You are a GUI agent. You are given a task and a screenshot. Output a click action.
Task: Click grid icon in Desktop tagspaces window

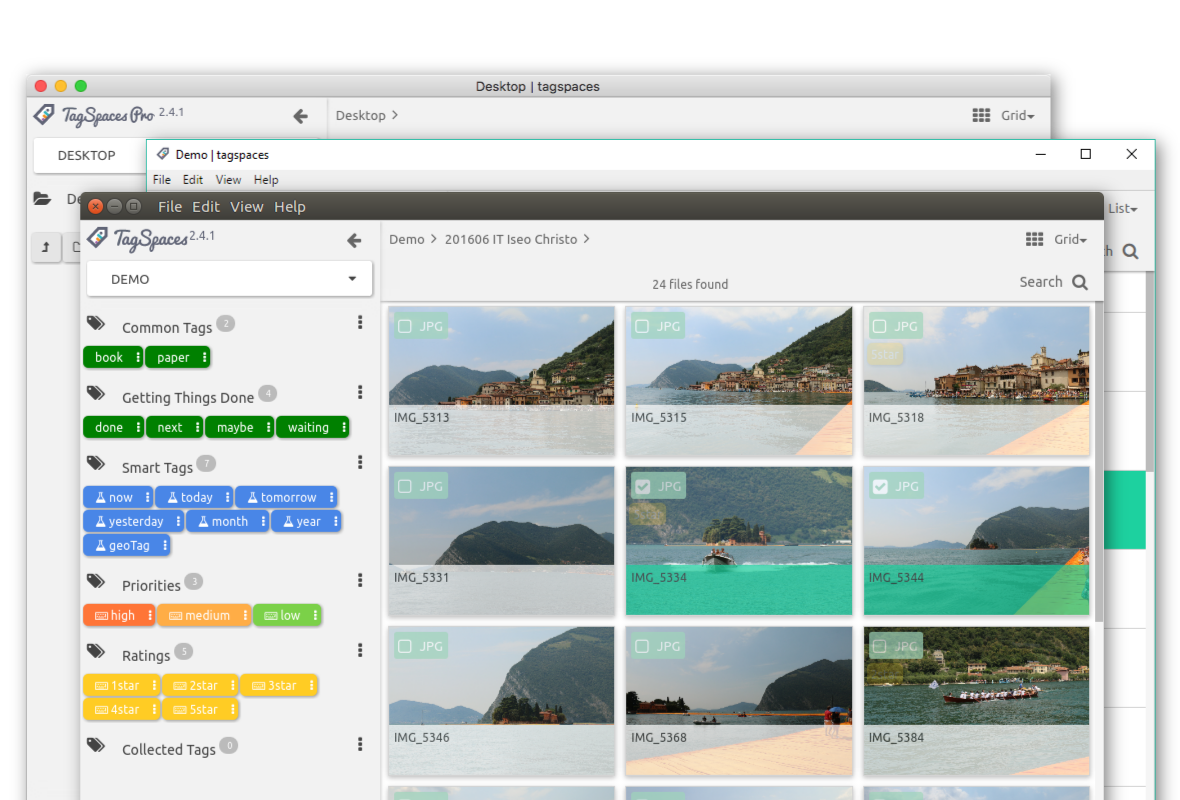(981, 115)
